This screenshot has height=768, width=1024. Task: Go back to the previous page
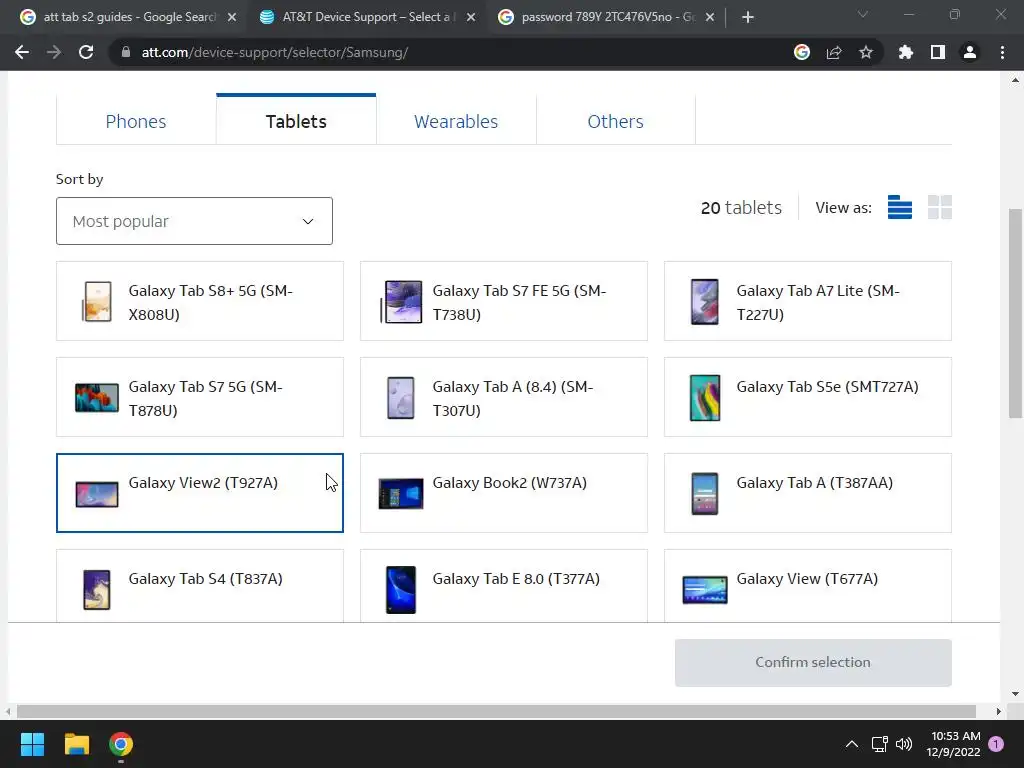point(22,52)
